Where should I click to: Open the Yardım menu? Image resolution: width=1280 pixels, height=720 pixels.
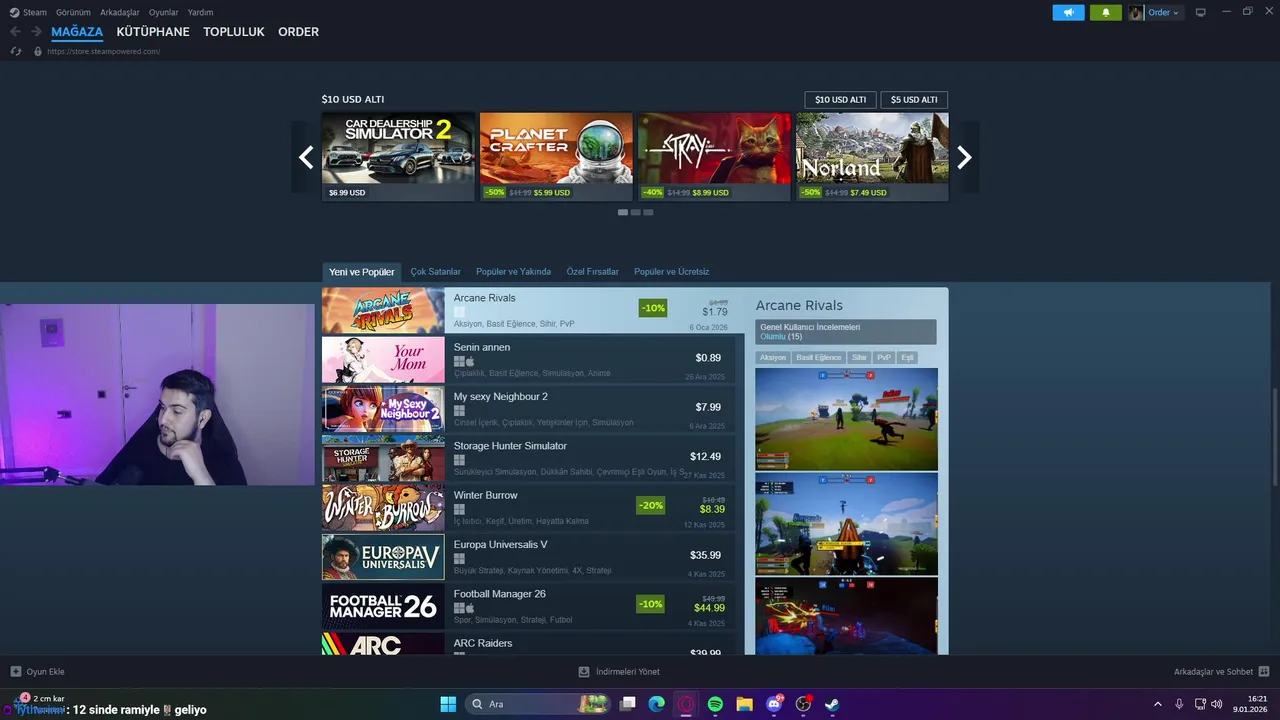200,12
